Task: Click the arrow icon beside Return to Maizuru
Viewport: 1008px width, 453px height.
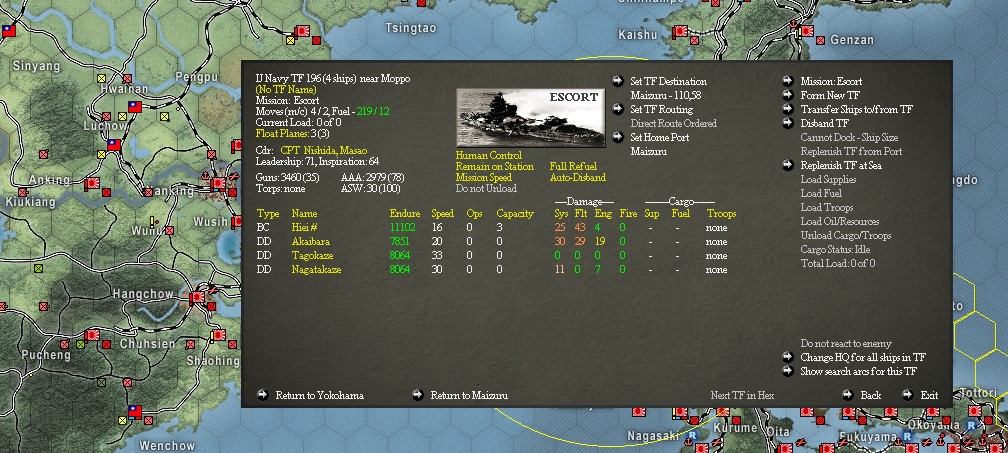Action: [x=418, y=395]
